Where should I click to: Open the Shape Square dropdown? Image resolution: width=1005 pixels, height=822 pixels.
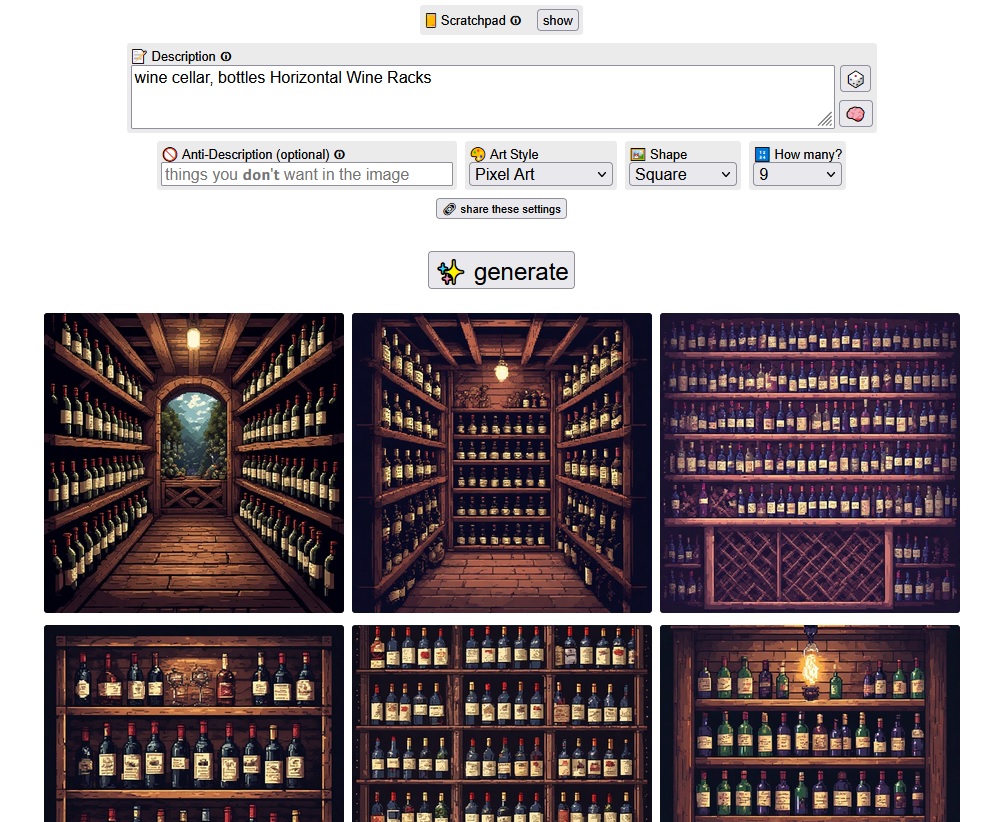683,174
